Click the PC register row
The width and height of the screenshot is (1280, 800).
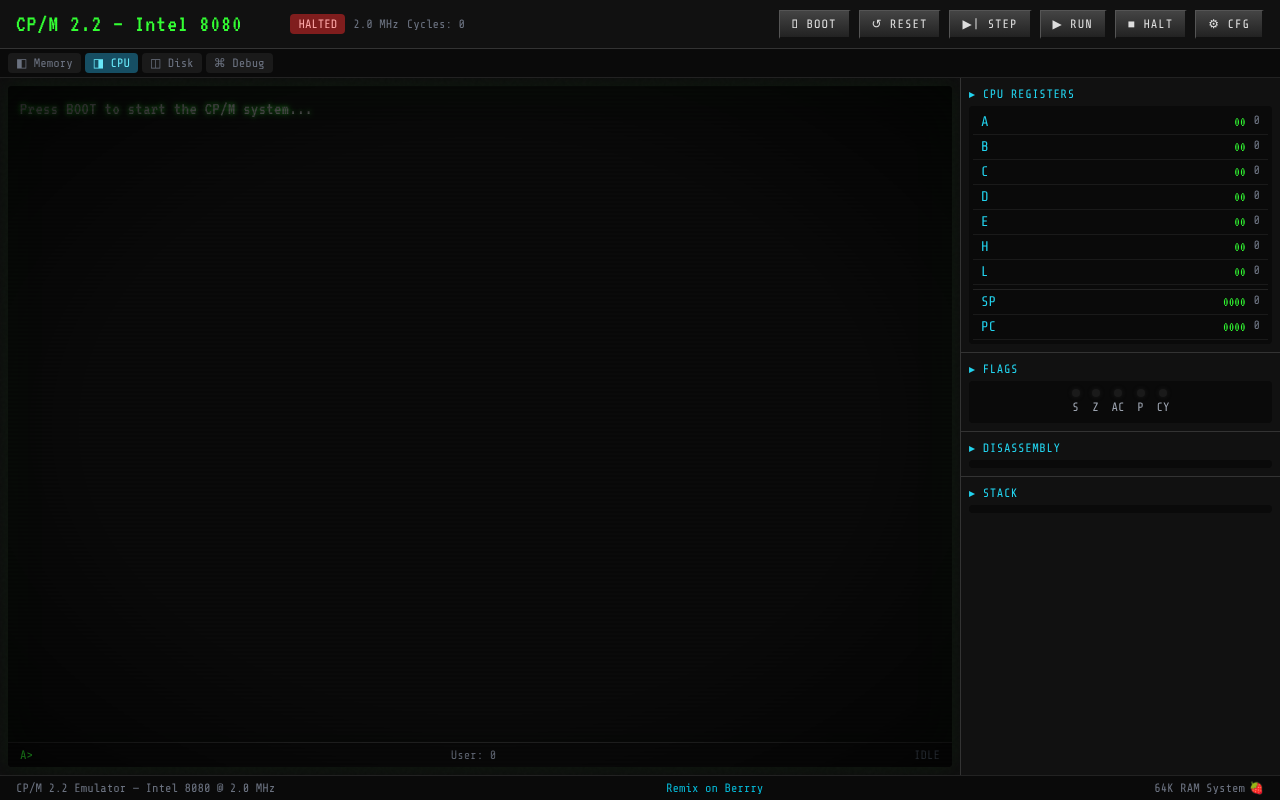point(1120,327)
